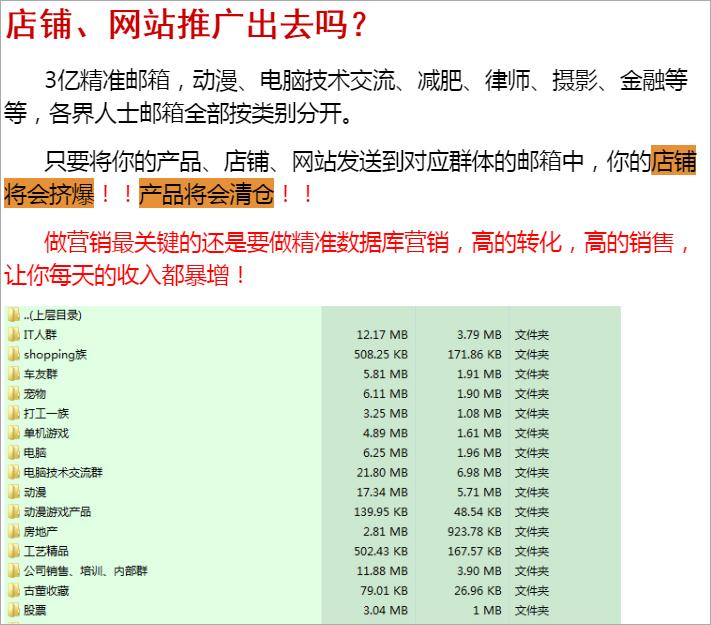711x625 pixels.
Task: Click the 3.25 MB size value
Action: click(x=385, y=414)
